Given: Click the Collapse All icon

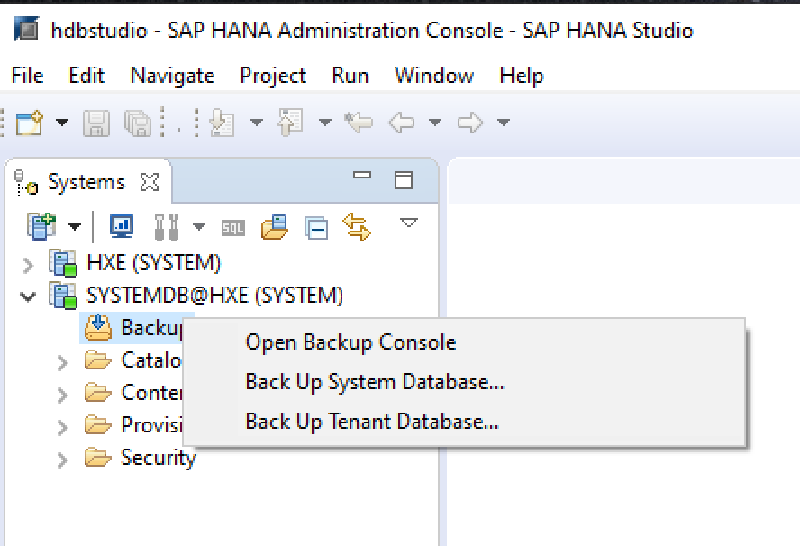Looking at the screenshot, I should pyautogui.click(x=316, y=228).
